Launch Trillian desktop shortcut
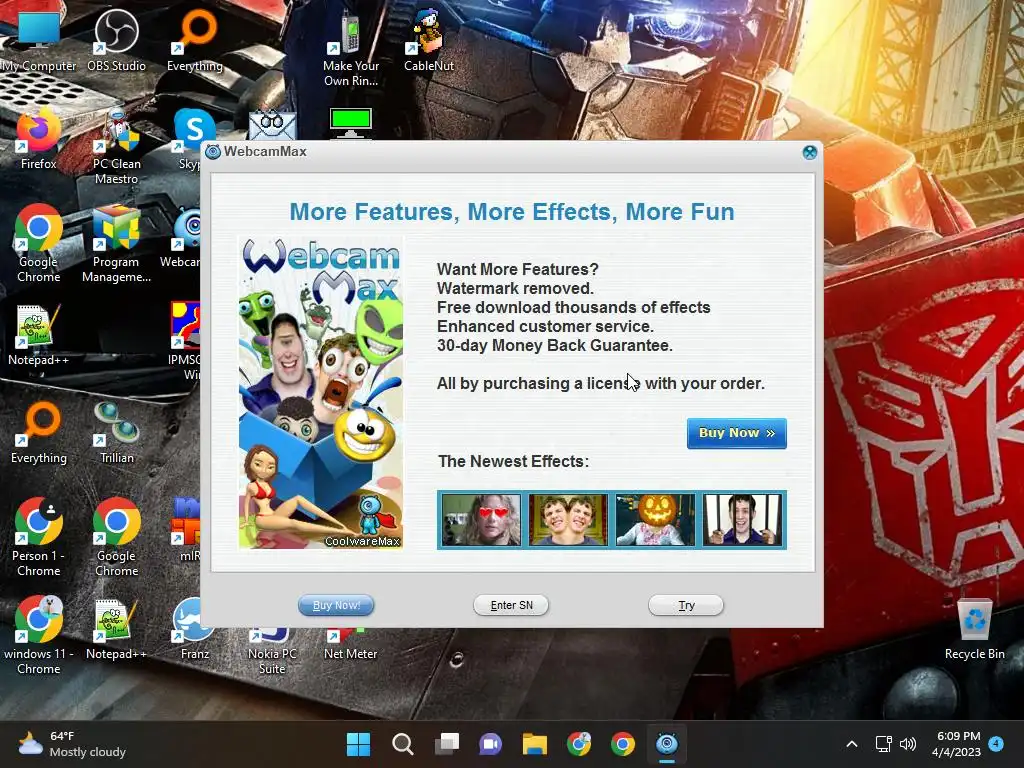Viewport: 1024px width, 768px height. pos(116,432)
